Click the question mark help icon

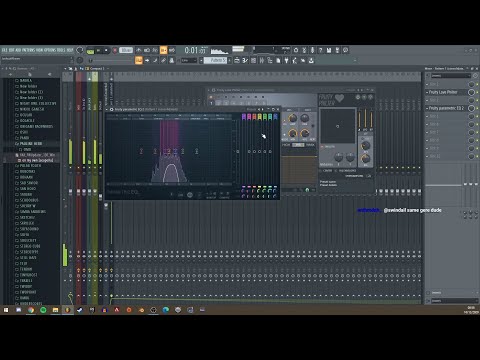pos(320,50)
